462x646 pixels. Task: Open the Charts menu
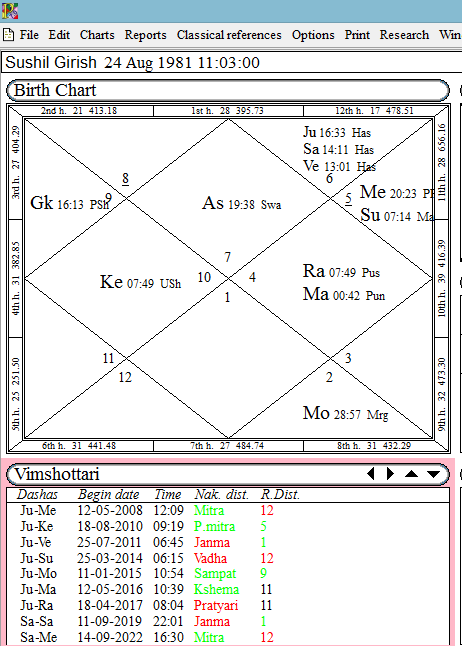pos(97,35)
